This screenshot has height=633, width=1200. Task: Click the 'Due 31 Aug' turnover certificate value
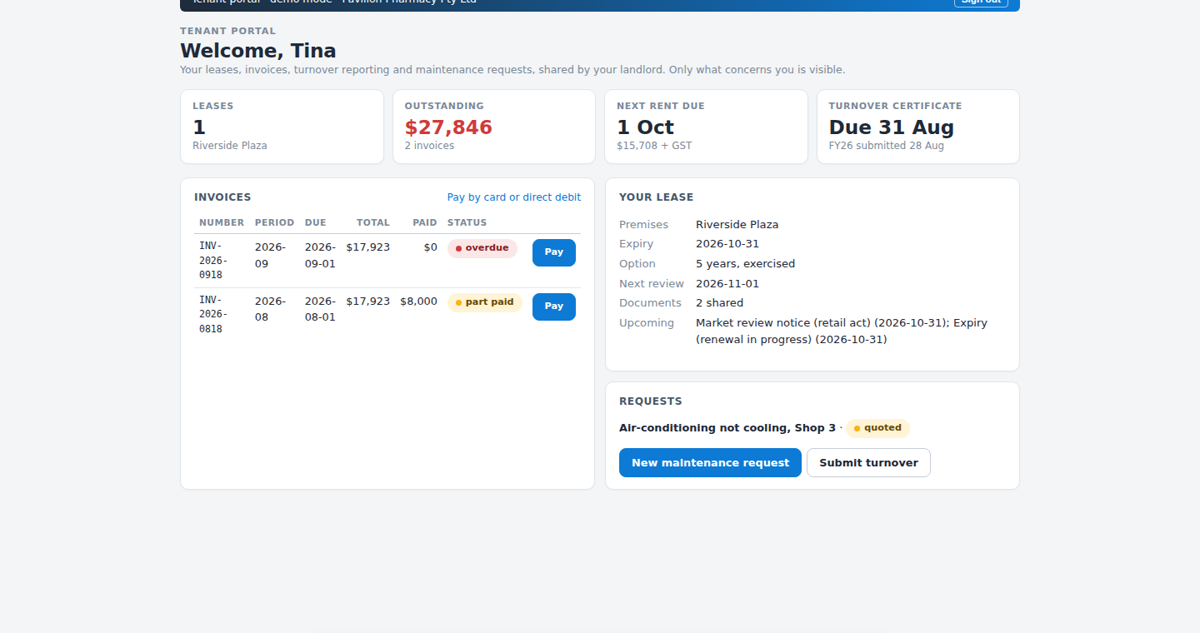pos(891,127)
